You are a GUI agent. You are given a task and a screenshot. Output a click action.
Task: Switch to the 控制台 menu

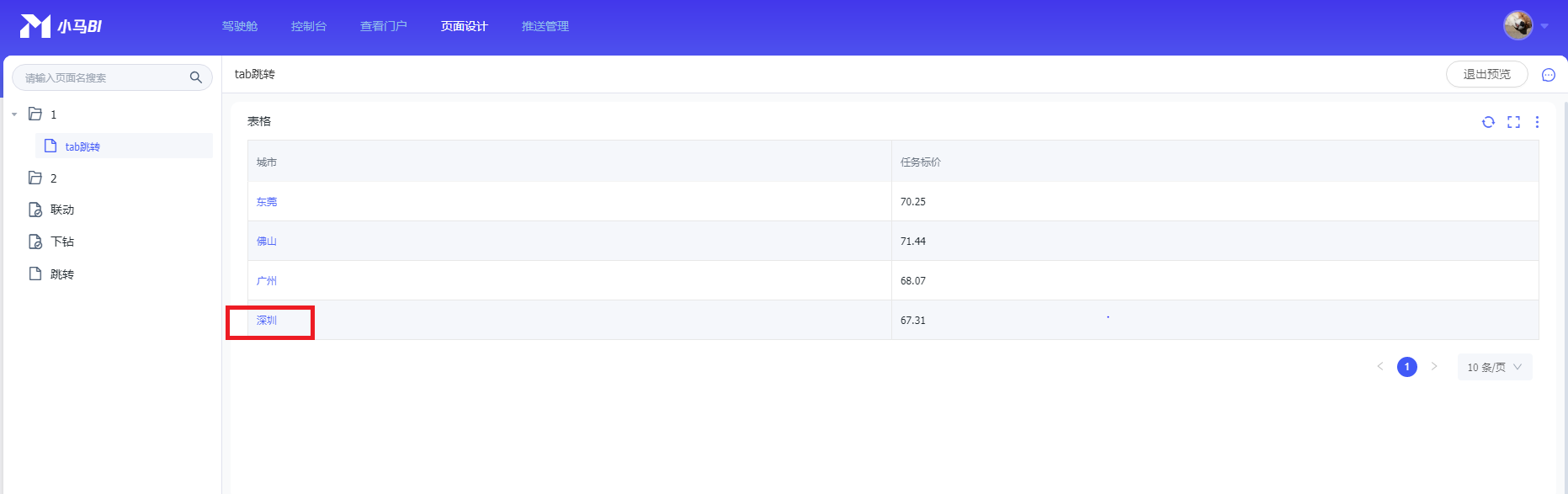click(x=309, y=26)
